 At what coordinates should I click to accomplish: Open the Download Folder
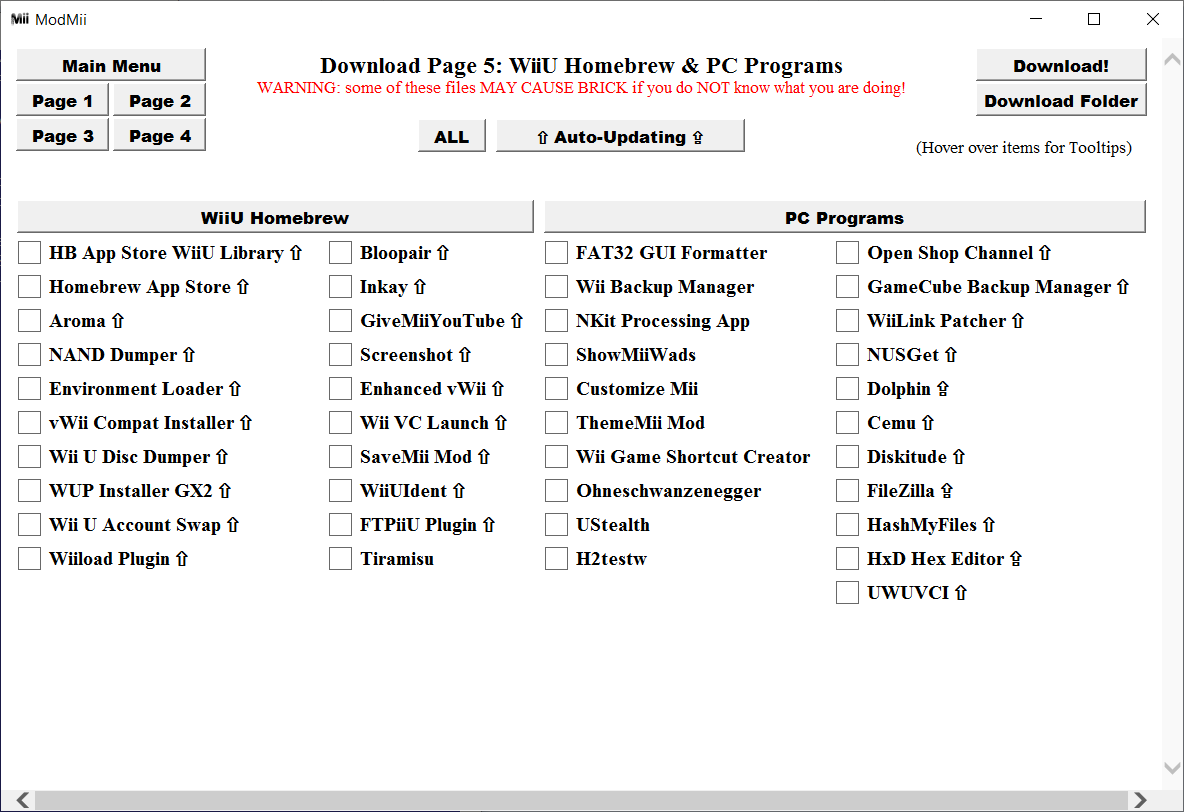[x=1061, y=100]
